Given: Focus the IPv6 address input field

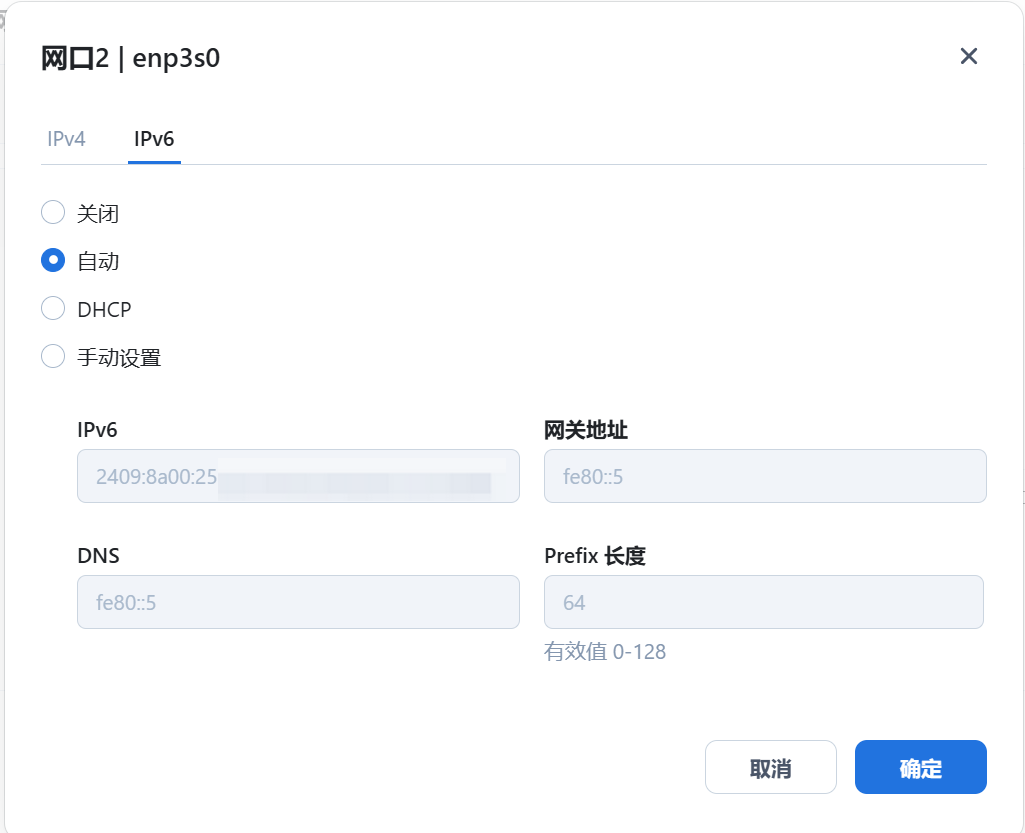Looking at the screenshot, I should point(298,476).
